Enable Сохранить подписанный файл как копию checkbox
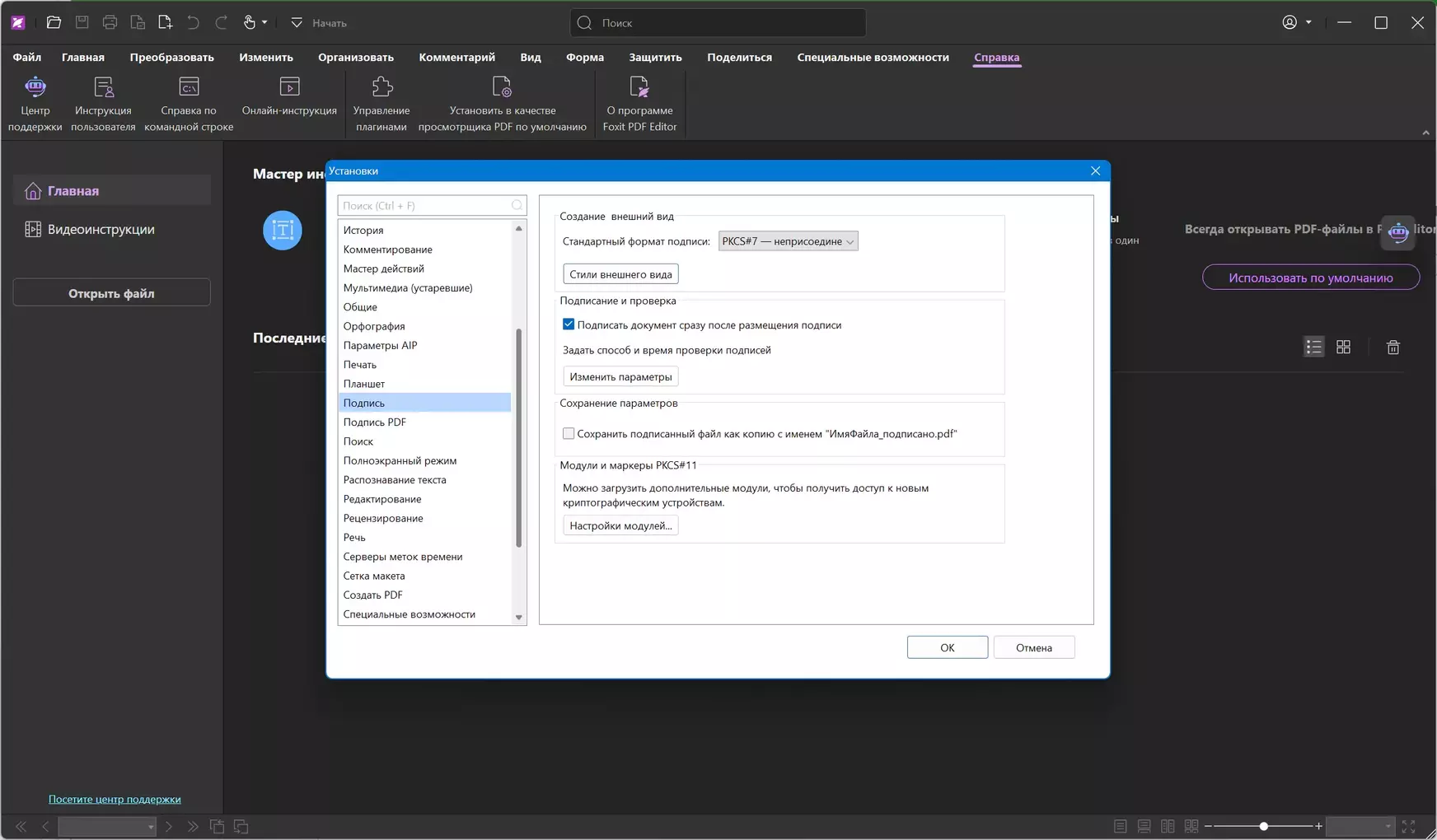Image resolution: width=1437 pixels, height=840 pixels. tap(569, 433)
